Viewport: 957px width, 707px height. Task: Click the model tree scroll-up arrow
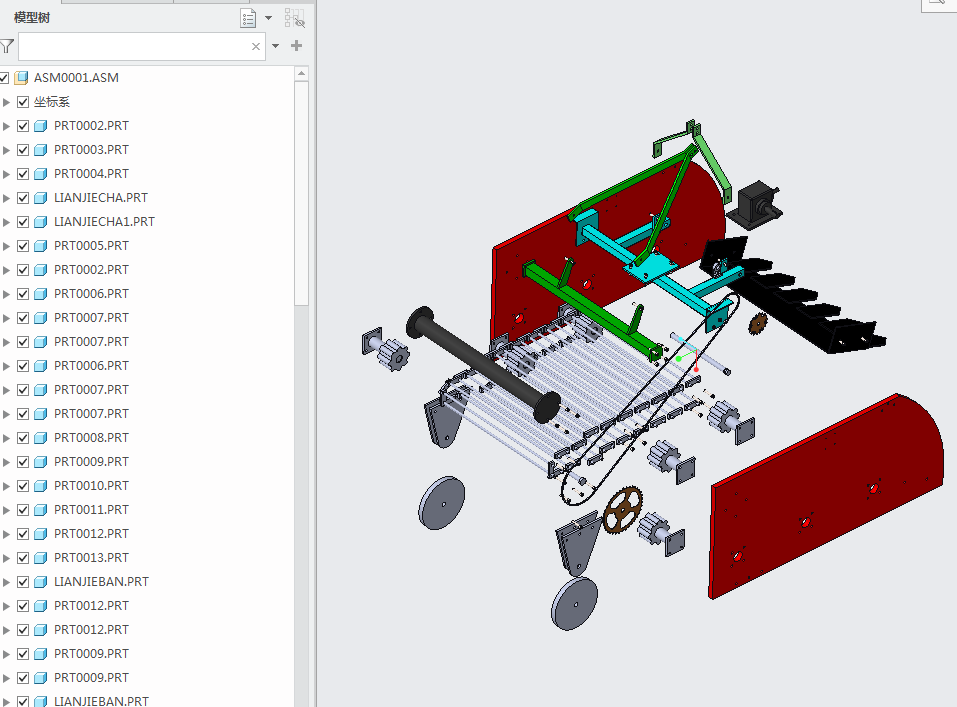pos(302,74)
